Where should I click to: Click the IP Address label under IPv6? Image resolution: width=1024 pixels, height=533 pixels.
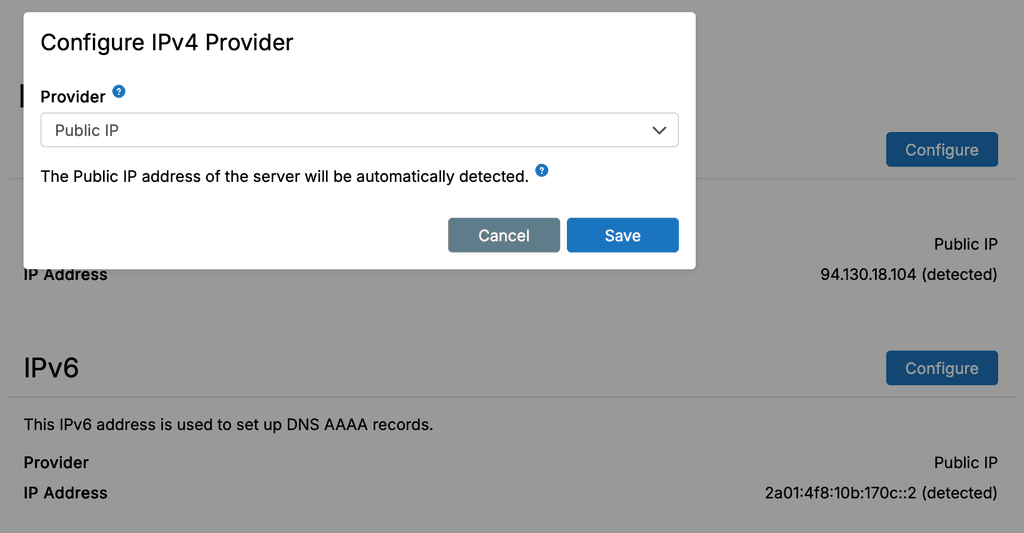click(x=65, y=493)
